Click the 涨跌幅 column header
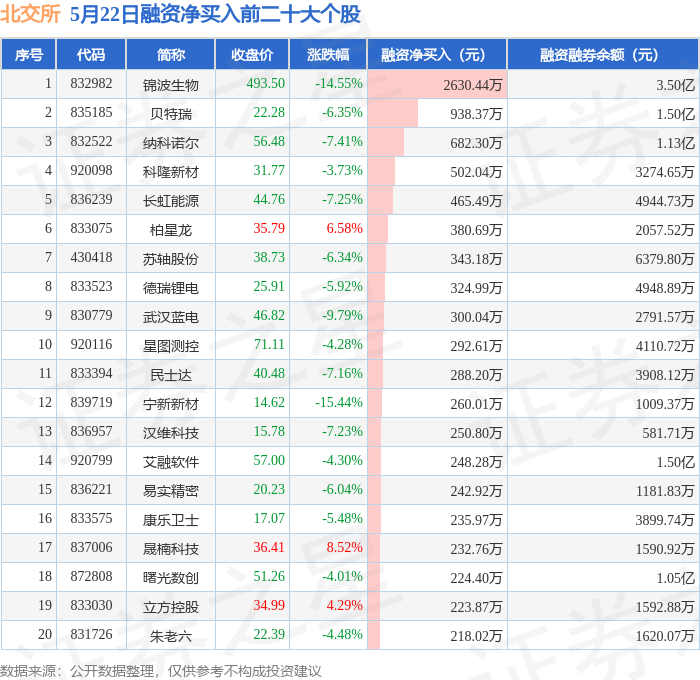The width and height of the screenshot is (700, 680). (x=328, y=54)
